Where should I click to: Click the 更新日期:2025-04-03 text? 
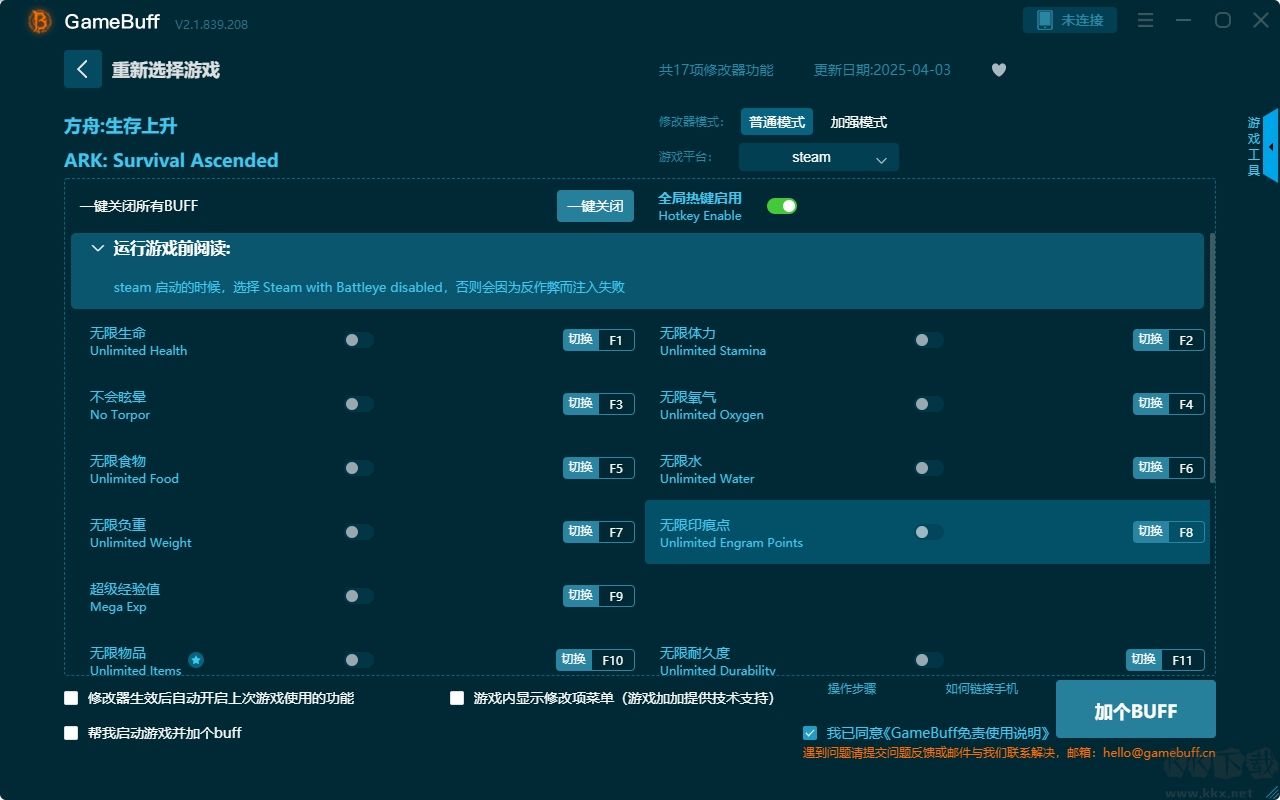pyautogui.click(x=882, y=70)
